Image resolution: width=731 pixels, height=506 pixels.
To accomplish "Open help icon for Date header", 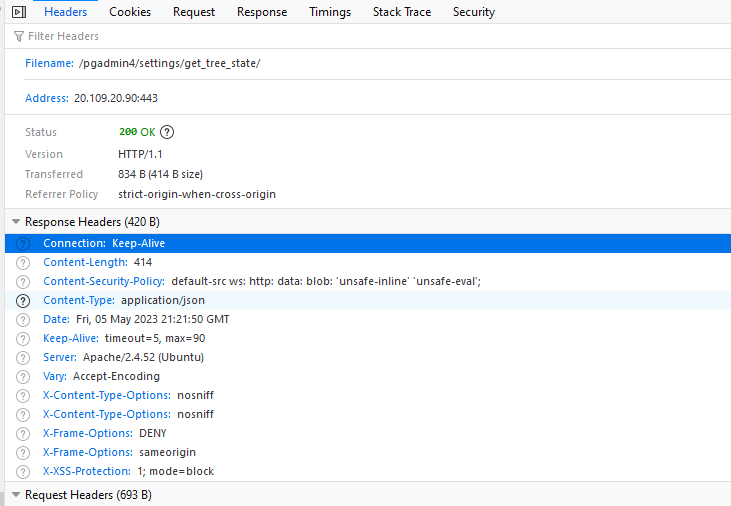I will pyautogui.click(x=23, y=320).
